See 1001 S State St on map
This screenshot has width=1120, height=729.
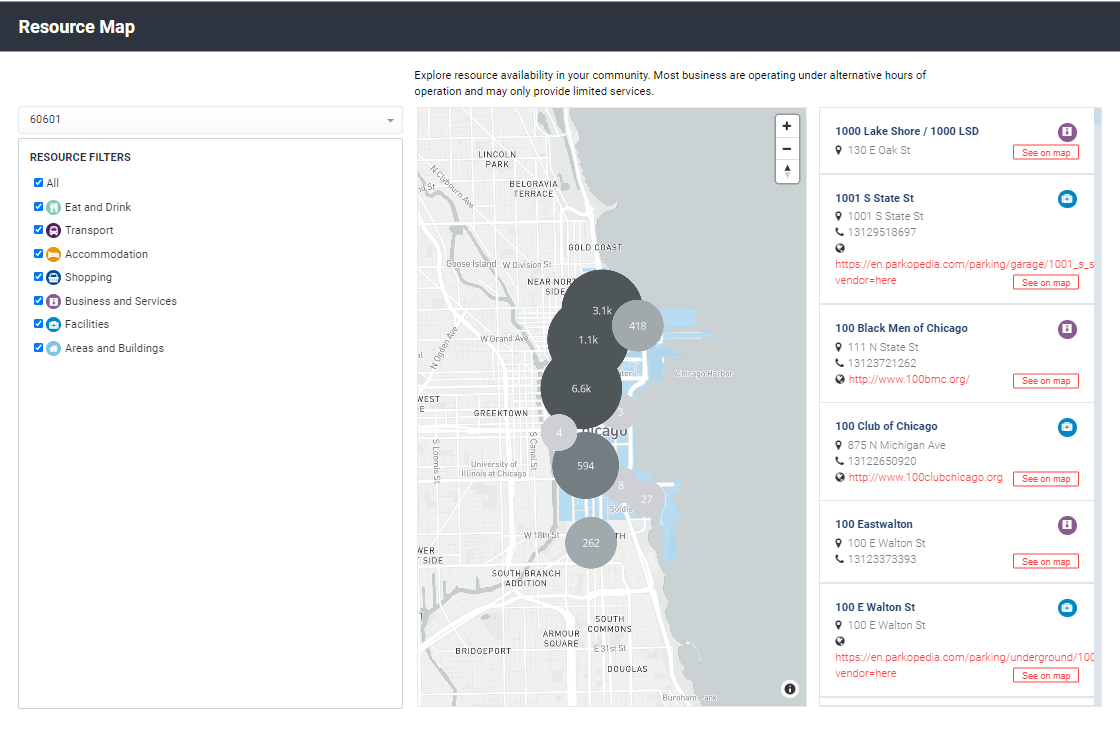pos(1046,283)
